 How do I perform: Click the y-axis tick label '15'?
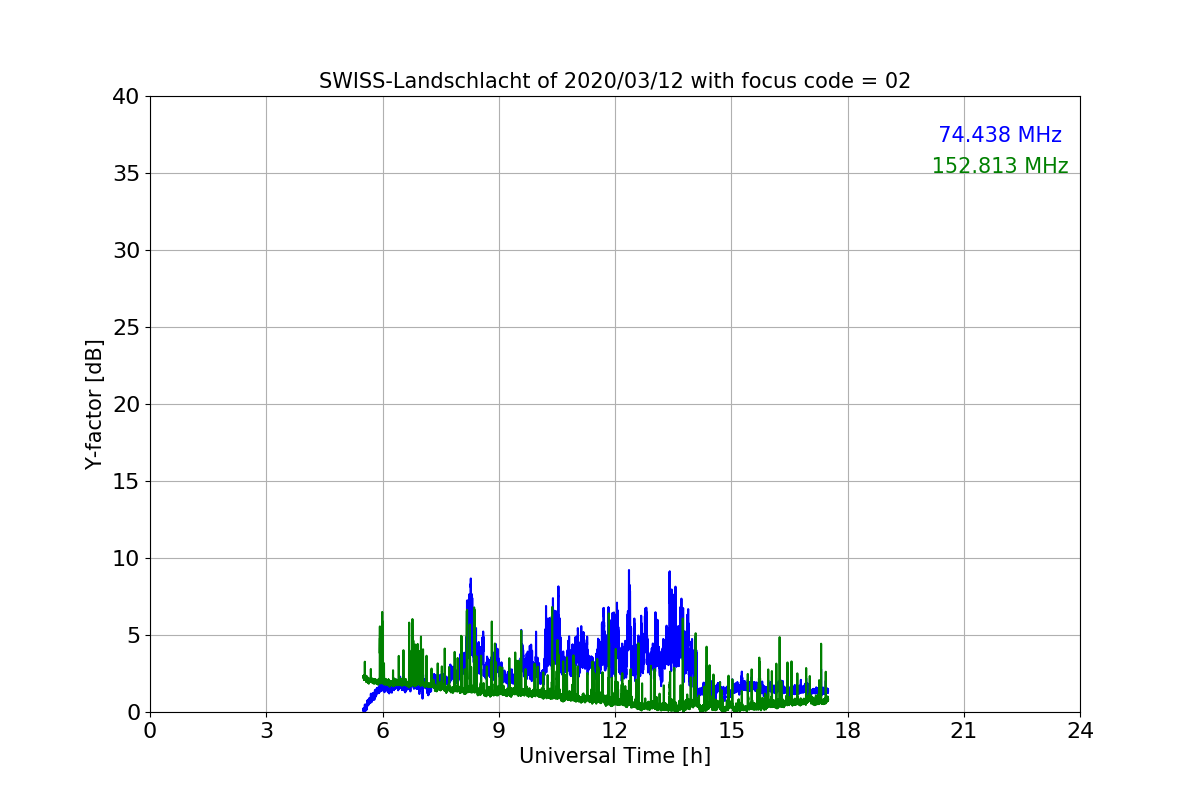coord(126,482)
